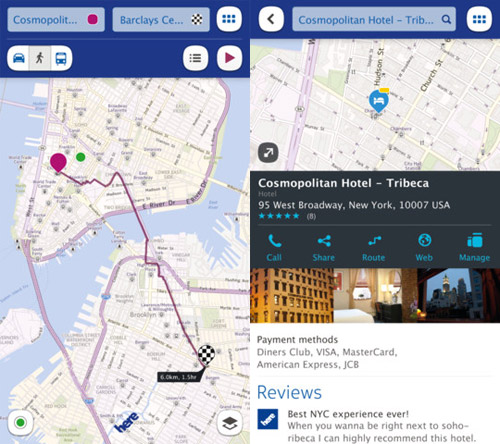Open the grid menu on left screen

[229, 19]
